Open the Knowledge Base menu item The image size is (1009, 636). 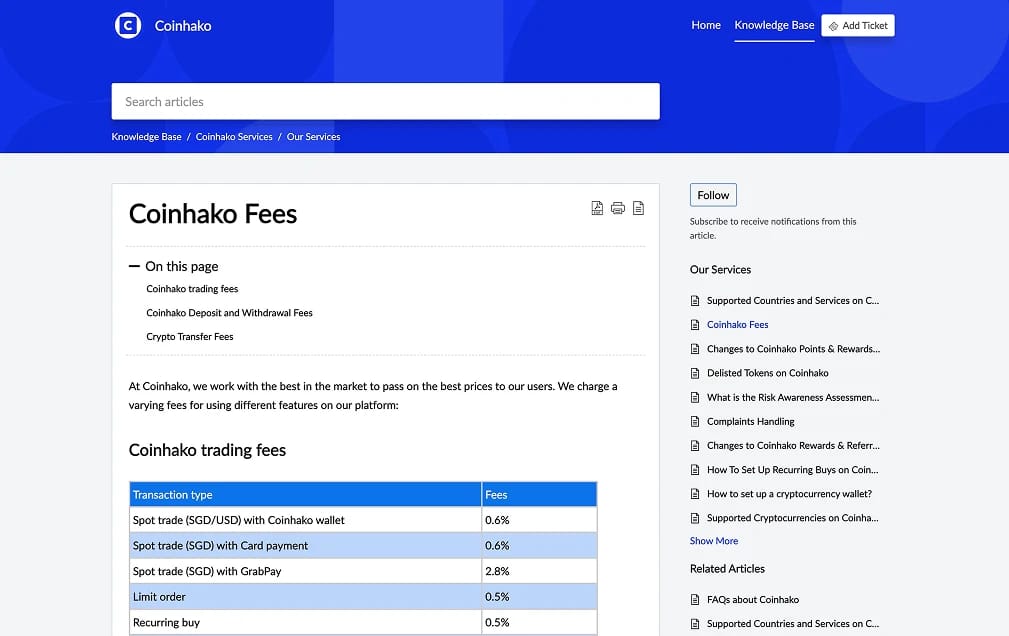[x=774, y=25]
